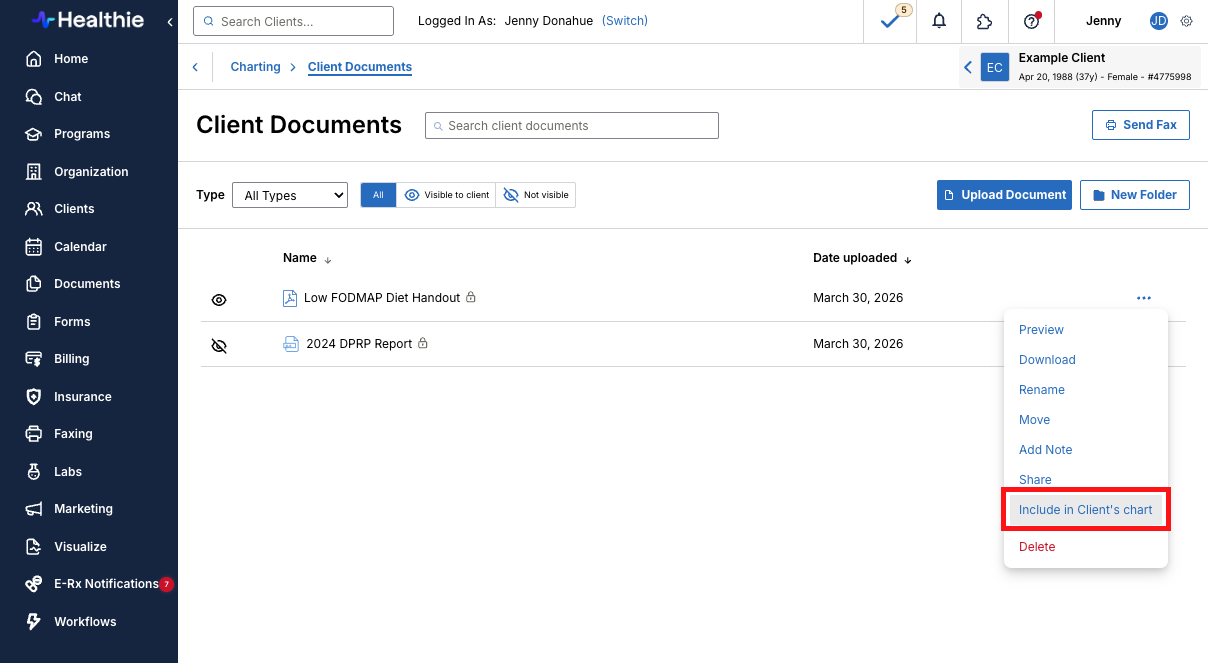Open the settings gear icon
Viewport: 1208px width, 663px height.
(x=1187, y=21)
